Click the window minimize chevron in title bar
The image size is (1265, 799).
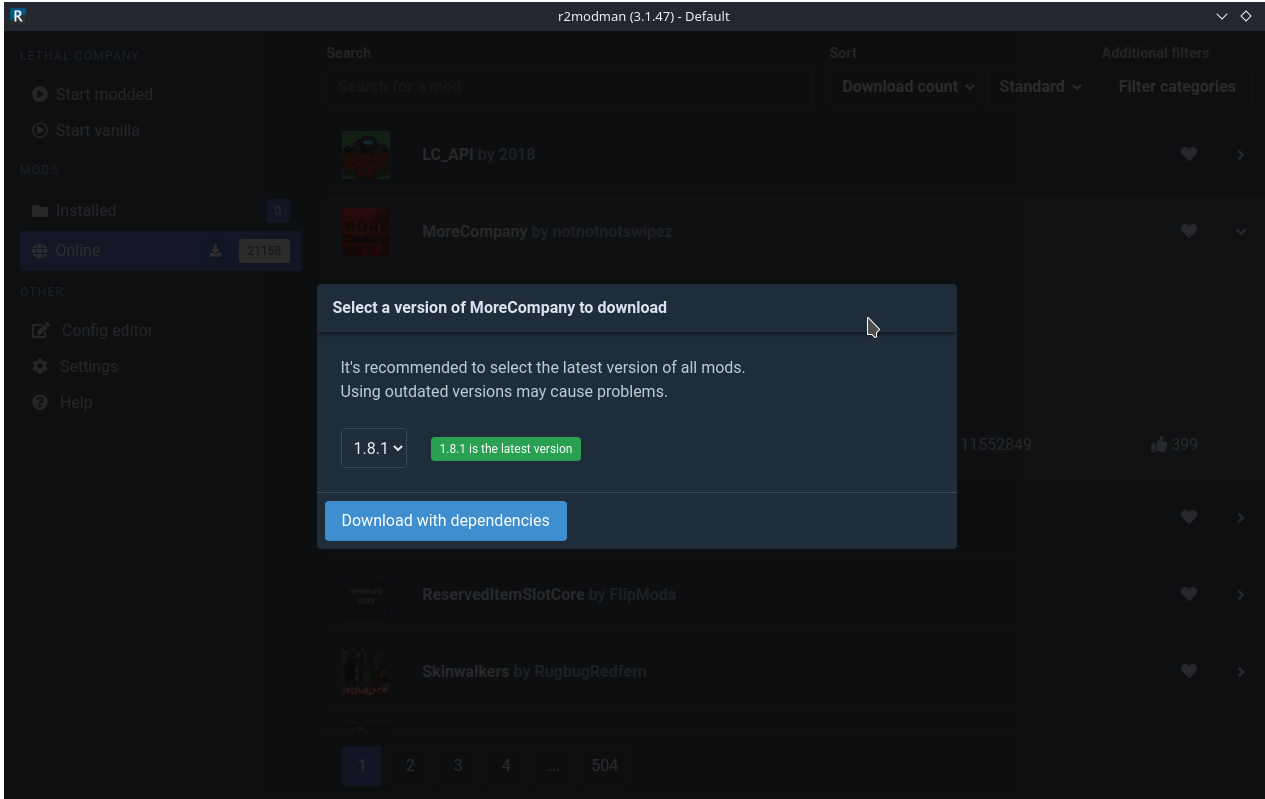1222,16
